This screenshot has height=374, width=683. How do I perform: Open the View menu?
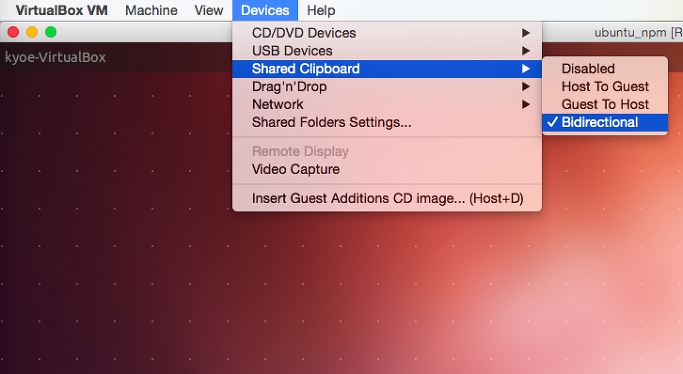pyautogui.click(x=209, y=10)
